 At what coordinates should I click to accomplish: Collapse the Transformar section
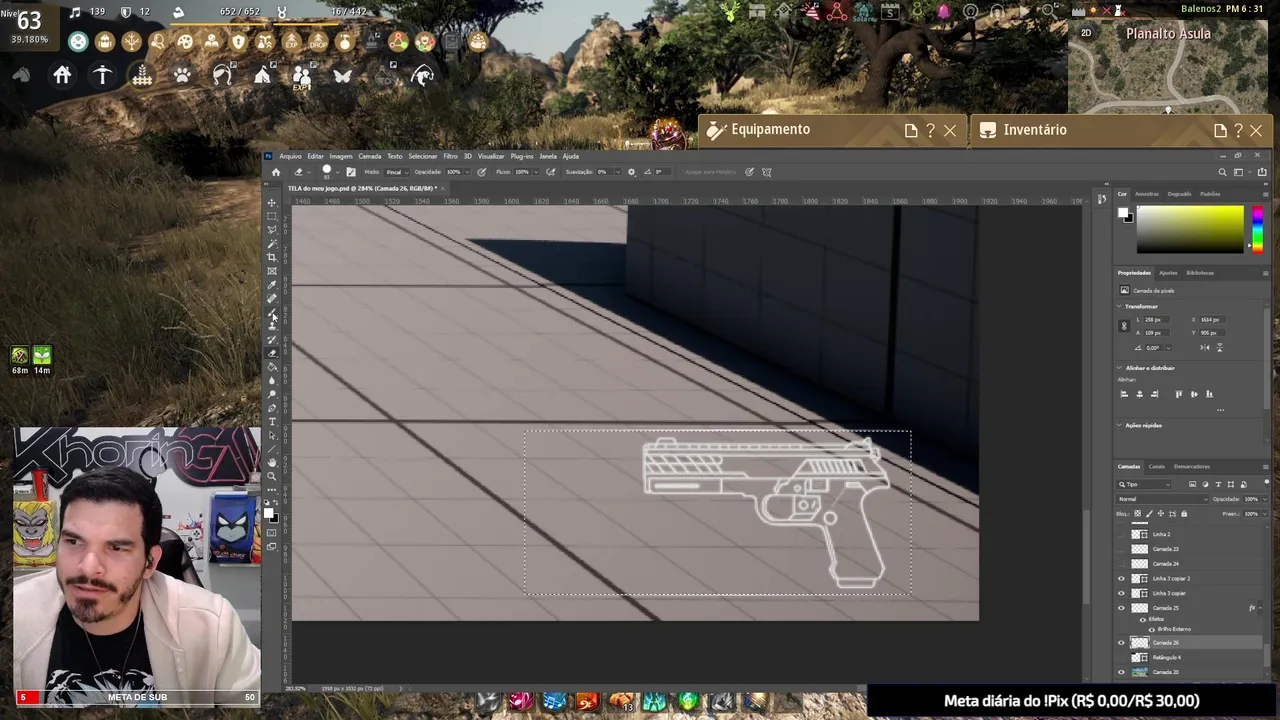point(1120,306)
